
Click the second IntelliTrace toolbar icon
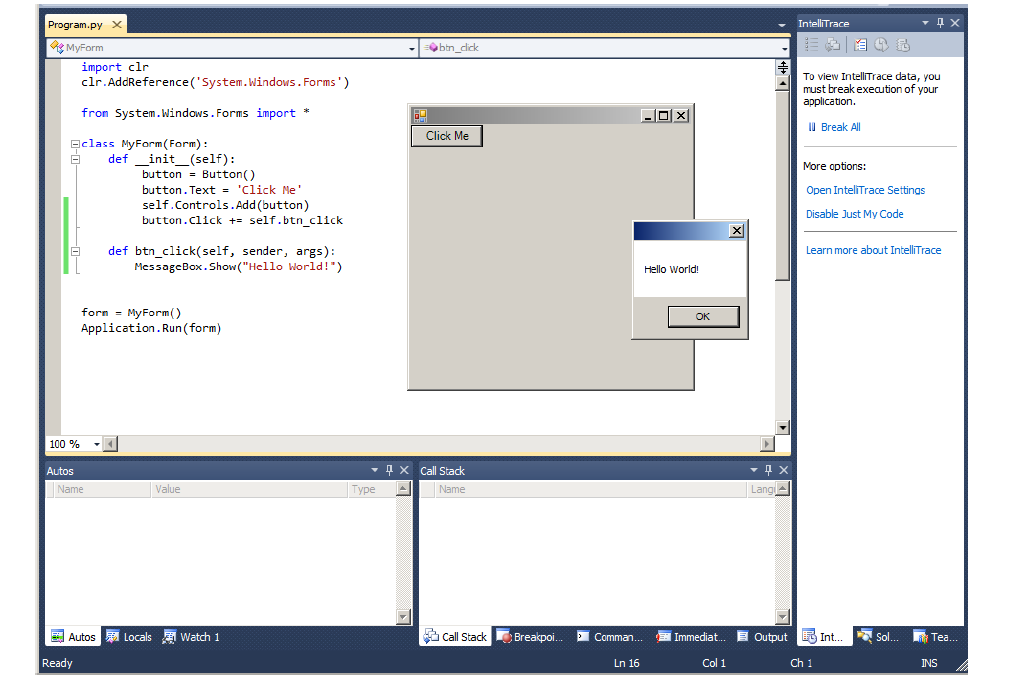pos(832,45)
